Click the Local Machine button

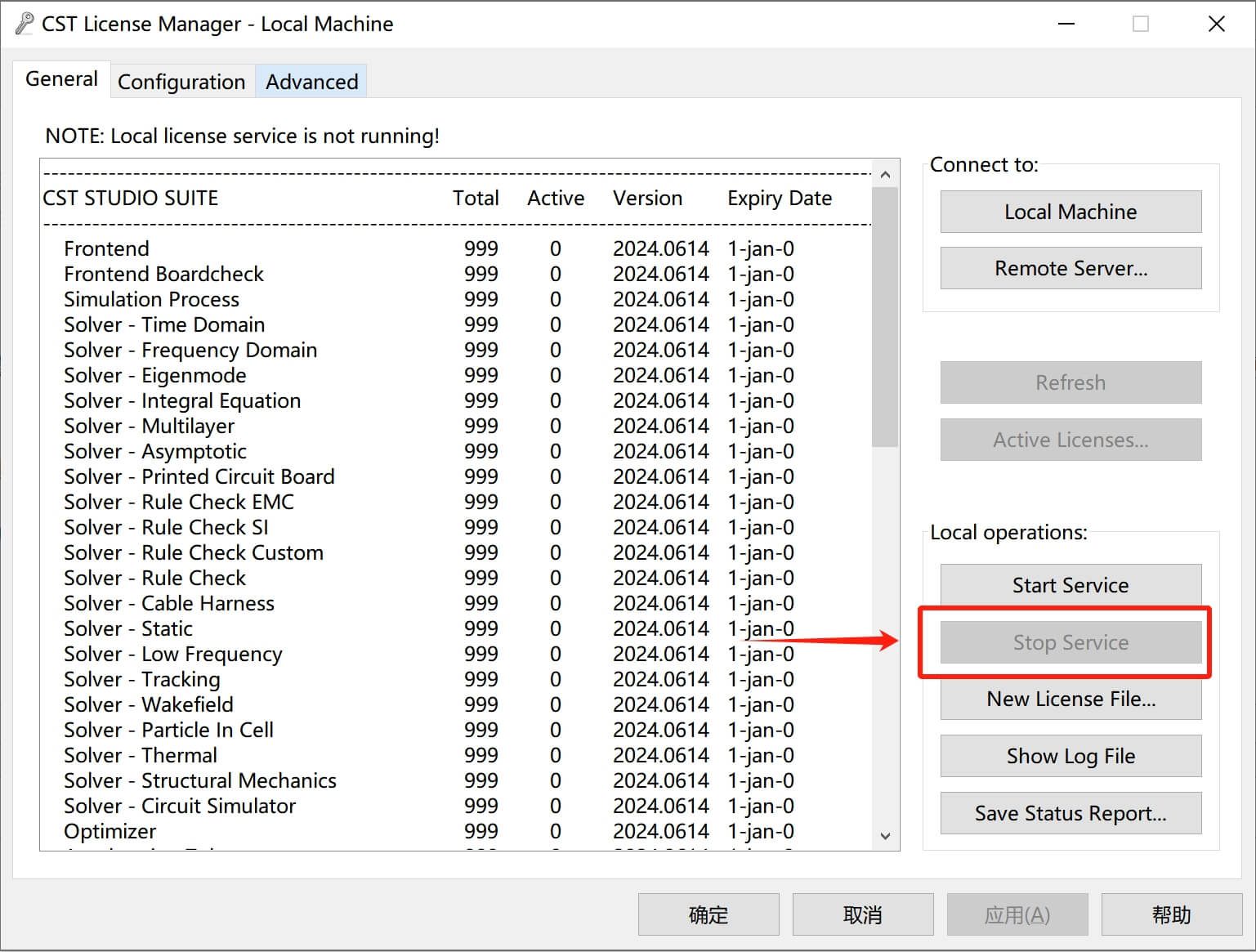(x=1071, y=212)
